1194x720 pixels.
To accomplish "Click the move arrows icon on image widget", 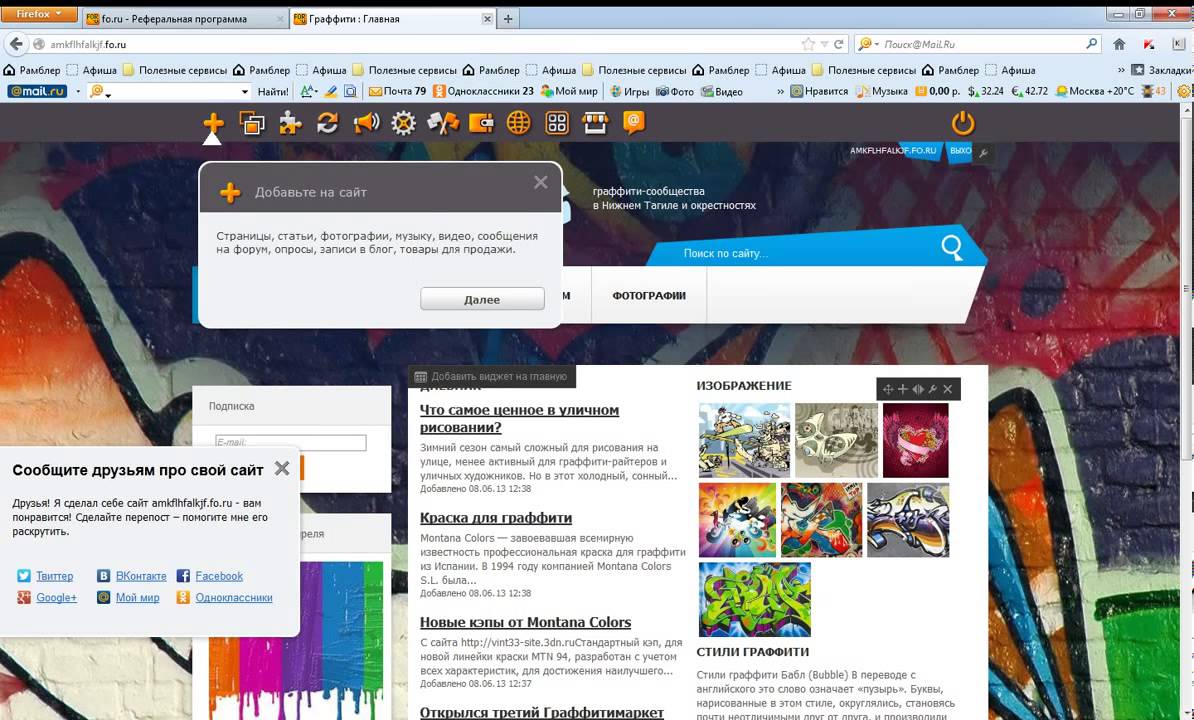I will [x=888, y=389].
